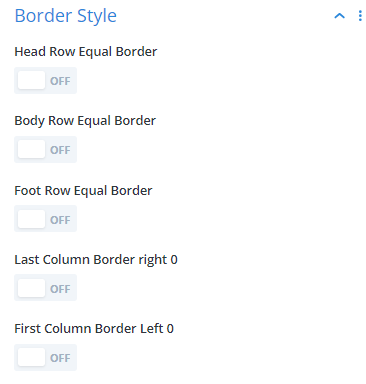Click First Column Border Left 0 label

(x=94, y=329)
